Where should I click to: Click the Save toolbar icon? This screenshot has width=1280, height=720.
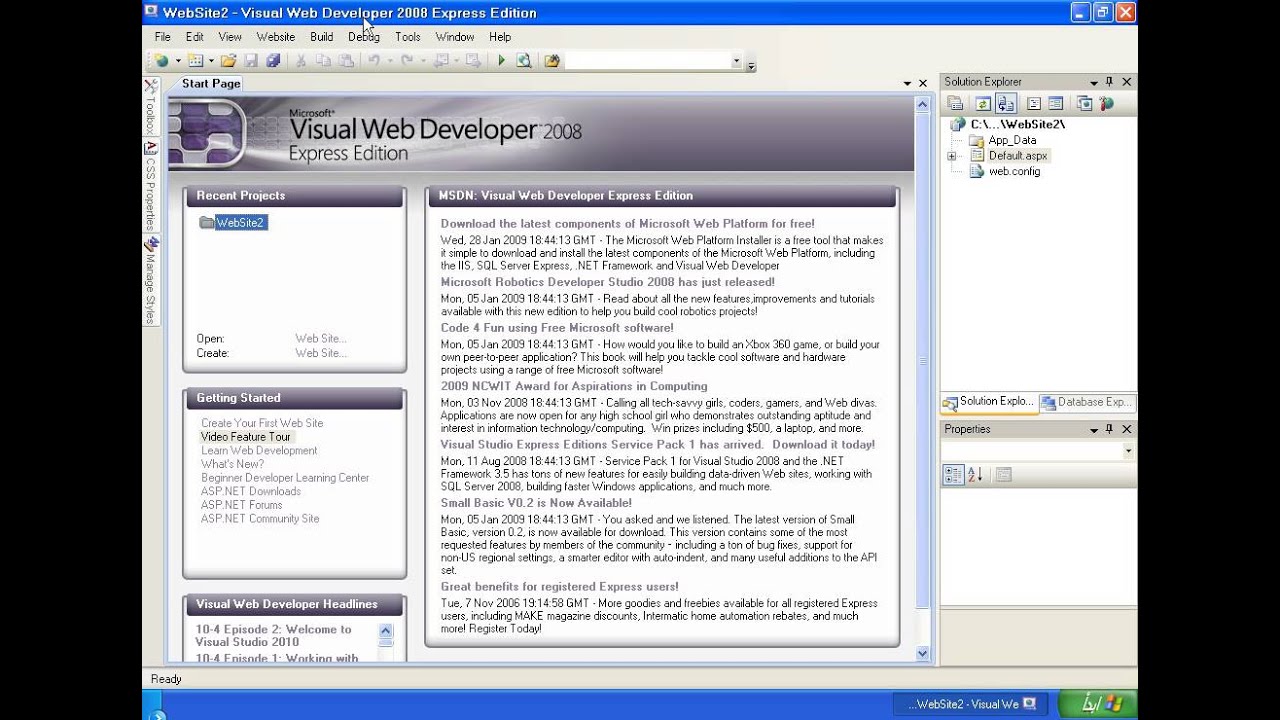click(x=251, y=61)
